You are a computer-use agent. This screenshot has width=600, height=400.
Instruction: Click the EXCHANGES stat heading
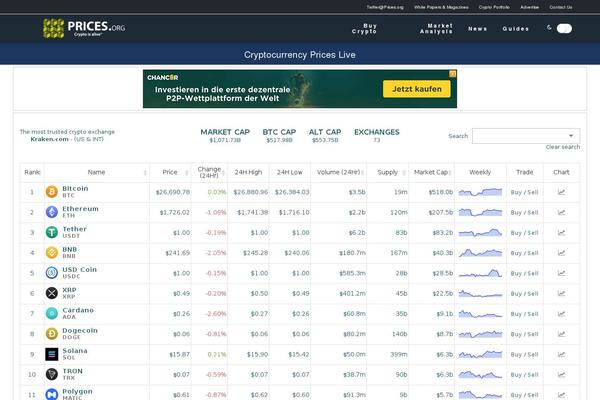[x=377, y=132]
